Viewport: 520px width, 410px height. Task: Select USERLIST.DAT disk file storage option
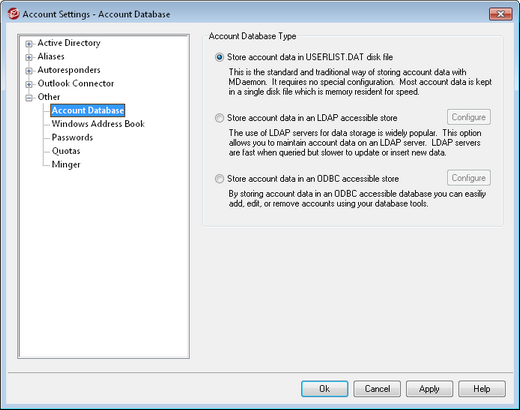point(219,57)
